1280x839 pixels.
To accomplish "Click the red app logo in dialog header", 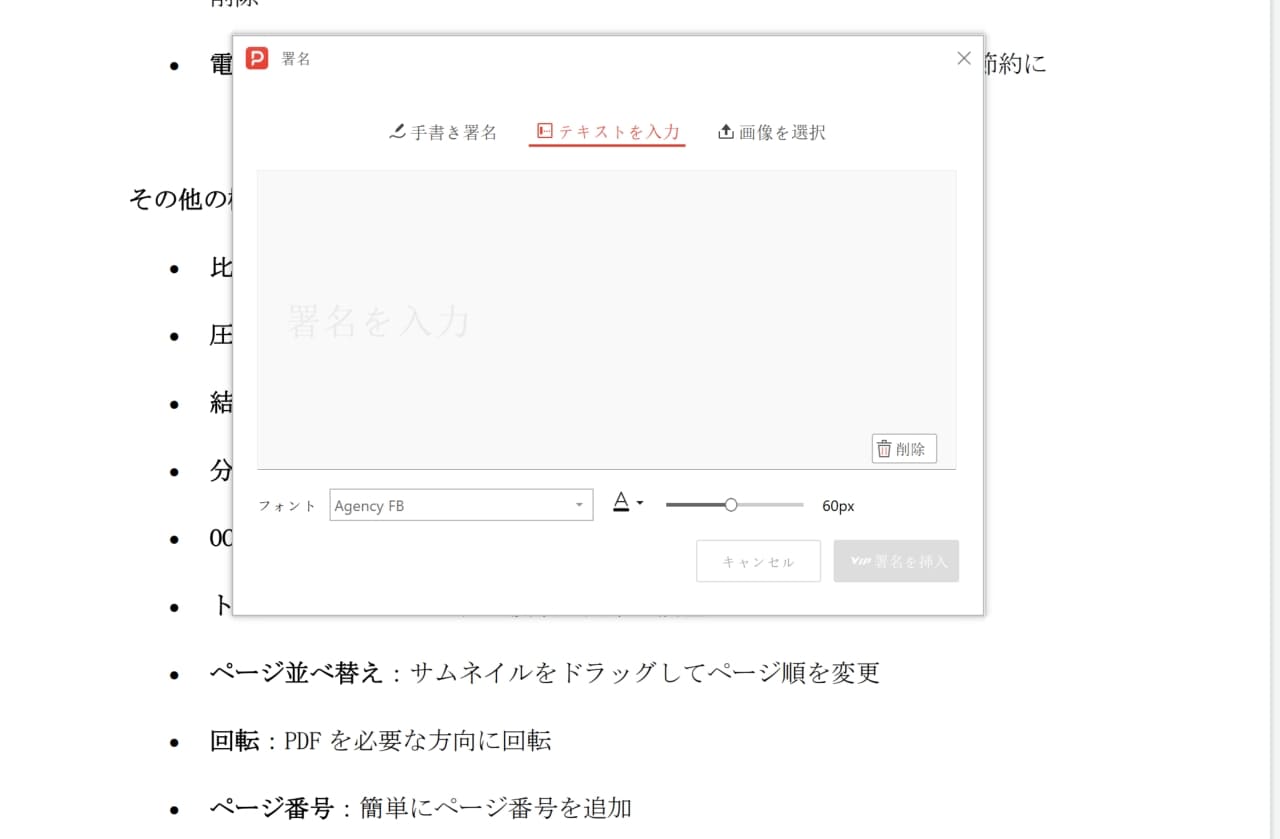I will click(257, 58).
